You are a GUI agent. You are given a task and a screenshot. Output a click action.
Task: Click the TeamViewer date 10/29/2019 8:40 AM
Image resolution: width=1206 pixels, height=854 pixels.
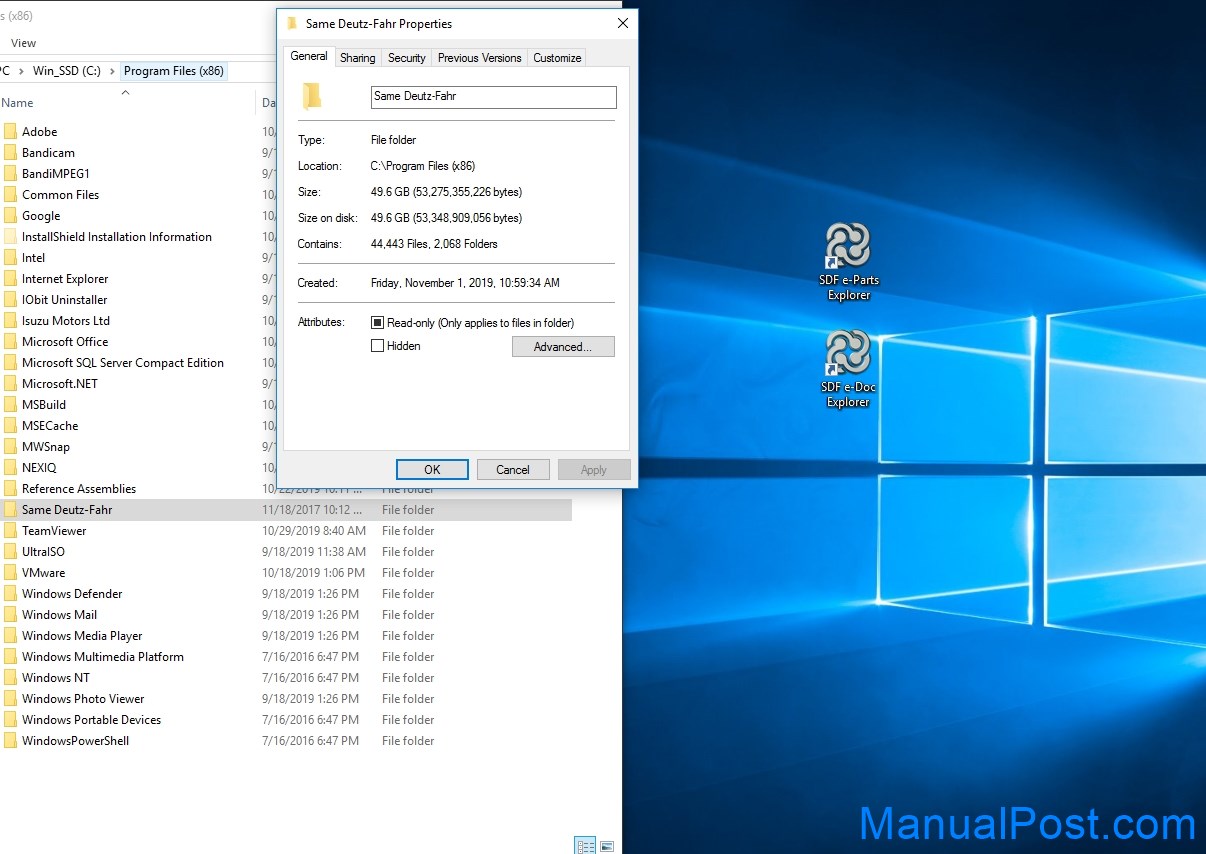pos(314,531)
